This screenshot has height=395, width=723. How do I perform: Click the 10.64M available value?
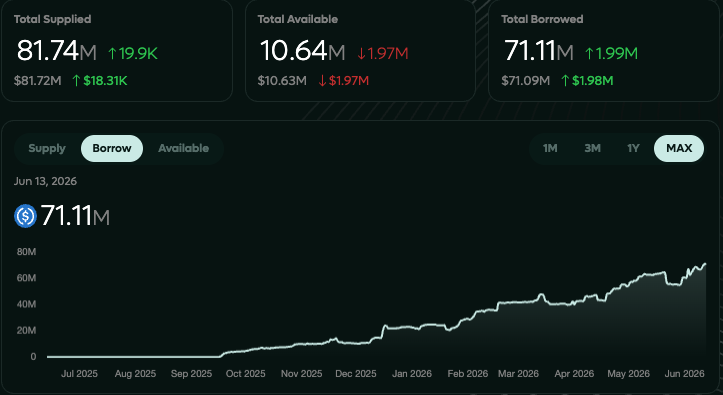pos(302,51)
